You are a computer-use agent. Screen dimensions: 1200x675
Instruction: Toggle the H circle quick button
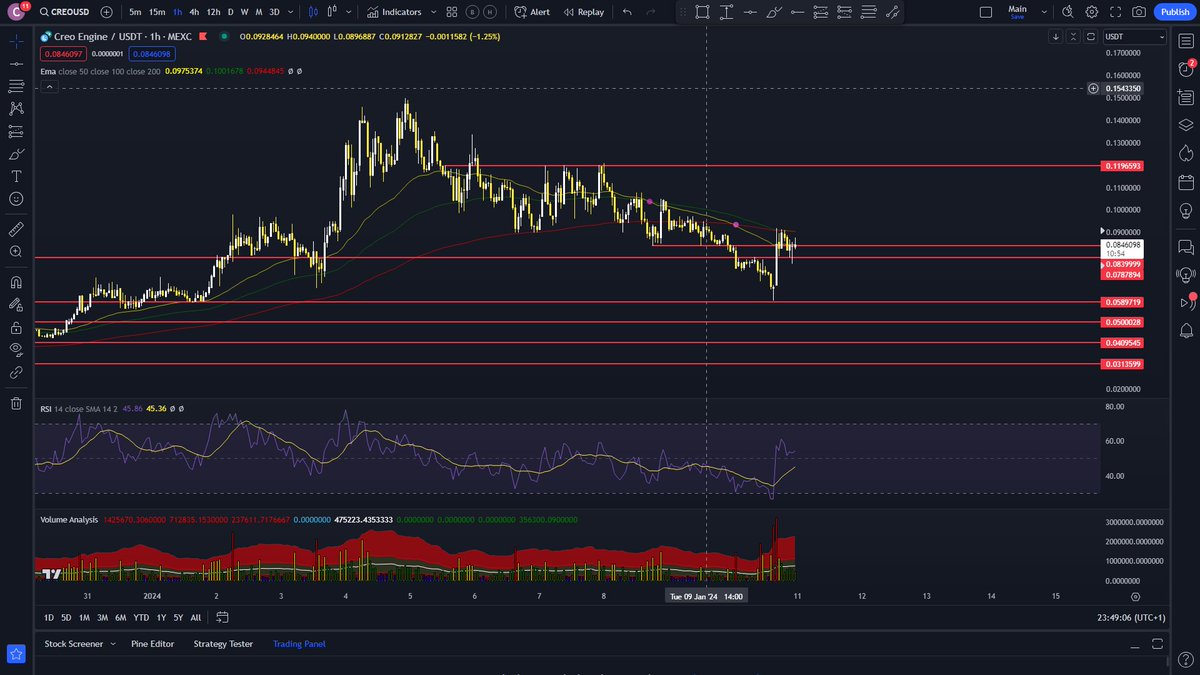point(490,12)
